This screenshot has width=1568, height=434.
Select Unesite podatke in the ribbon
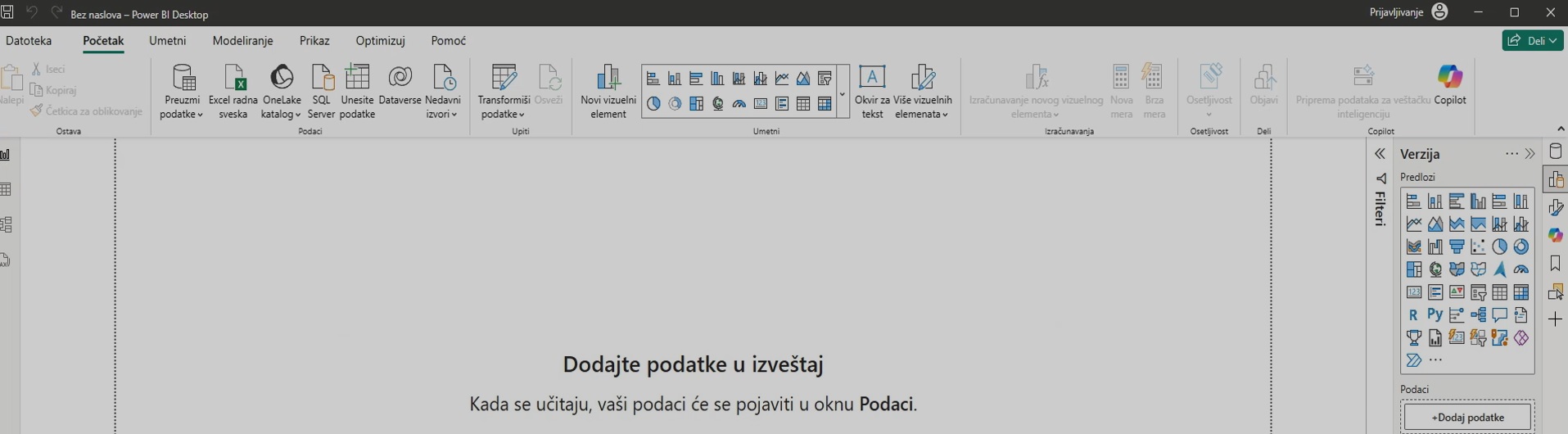[357, 91]
